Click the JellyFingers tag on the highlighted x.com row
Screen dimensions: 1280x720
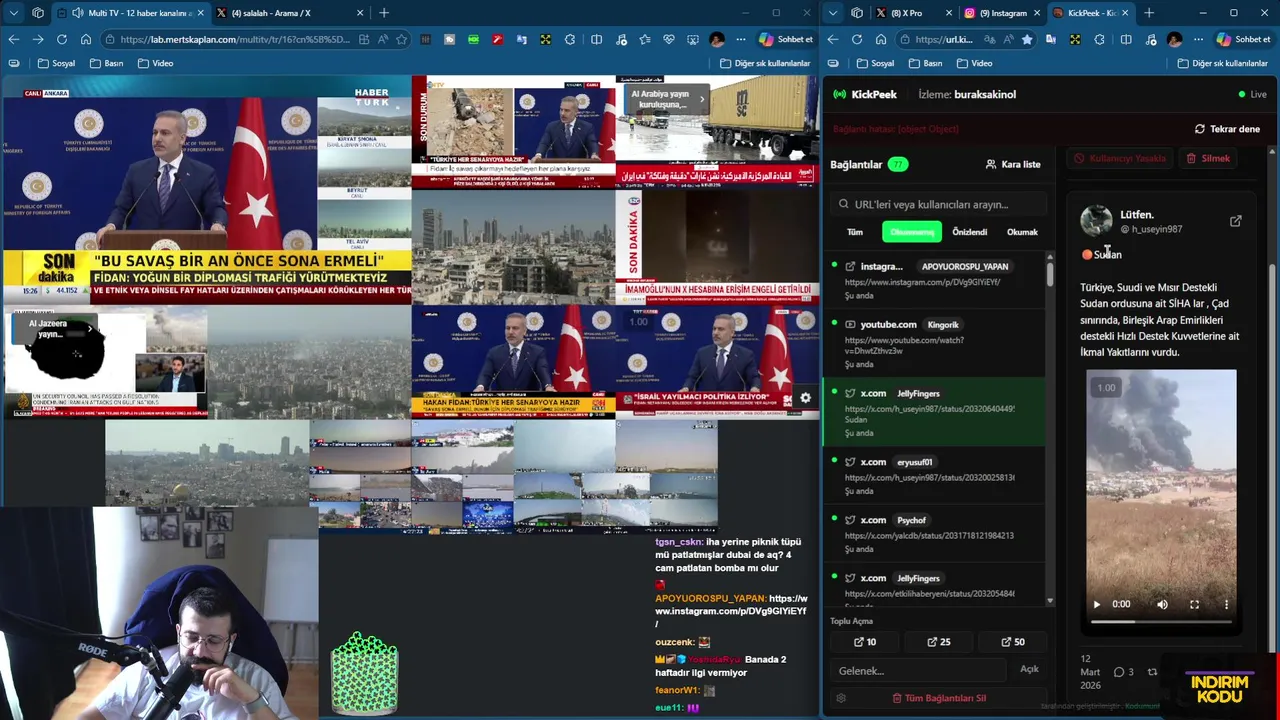point(918,393)
